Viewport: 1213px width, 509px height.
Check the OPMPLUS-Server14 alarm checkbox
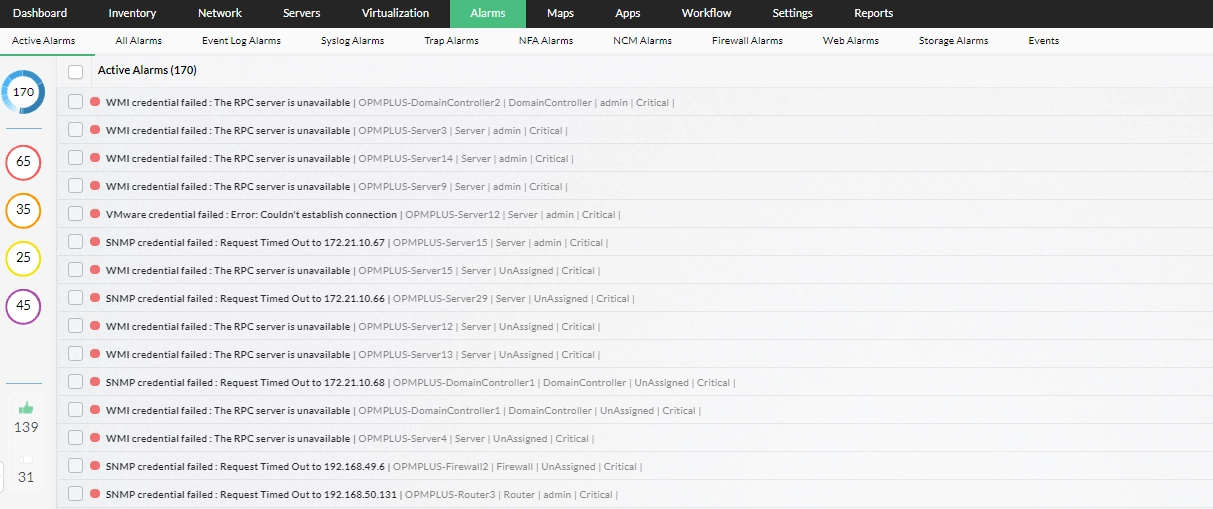pyautogui.click(x=75, y=158)
